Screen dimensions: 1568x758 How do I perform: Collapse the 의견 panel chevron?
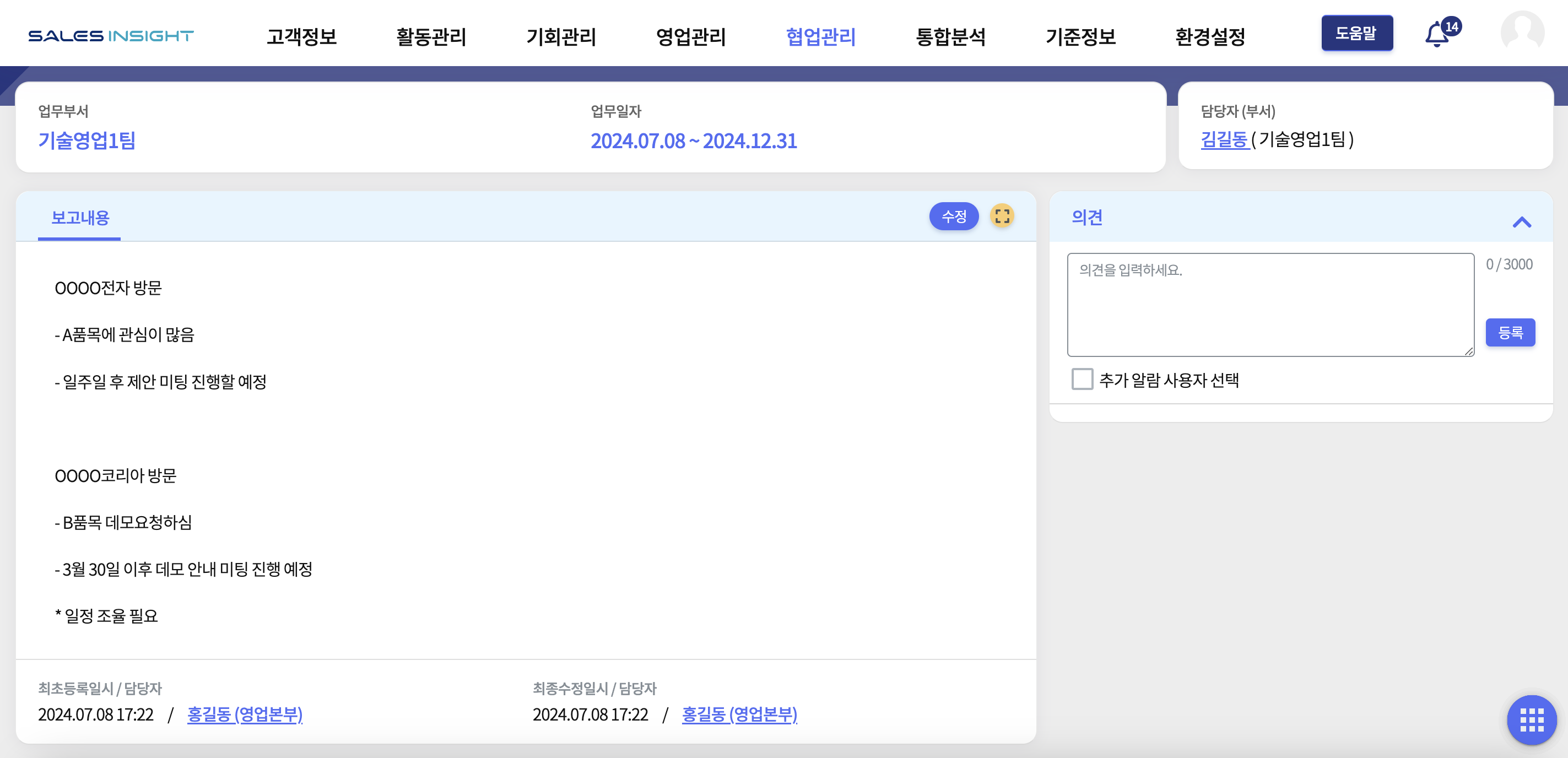(1521, 222)
